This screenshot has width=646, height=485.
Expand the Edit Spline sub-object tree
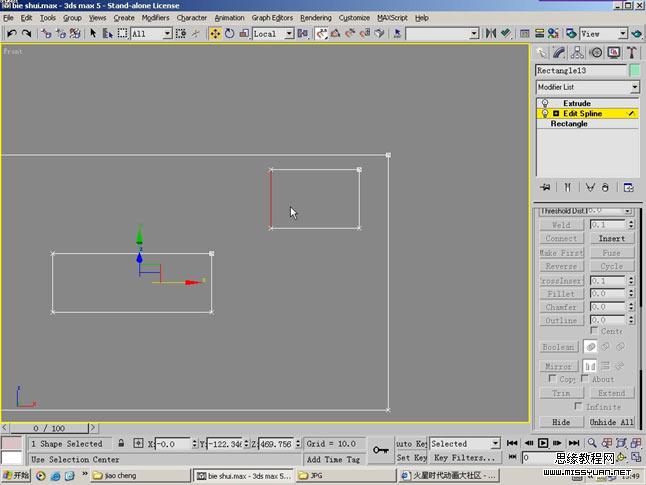click(556, 113)
